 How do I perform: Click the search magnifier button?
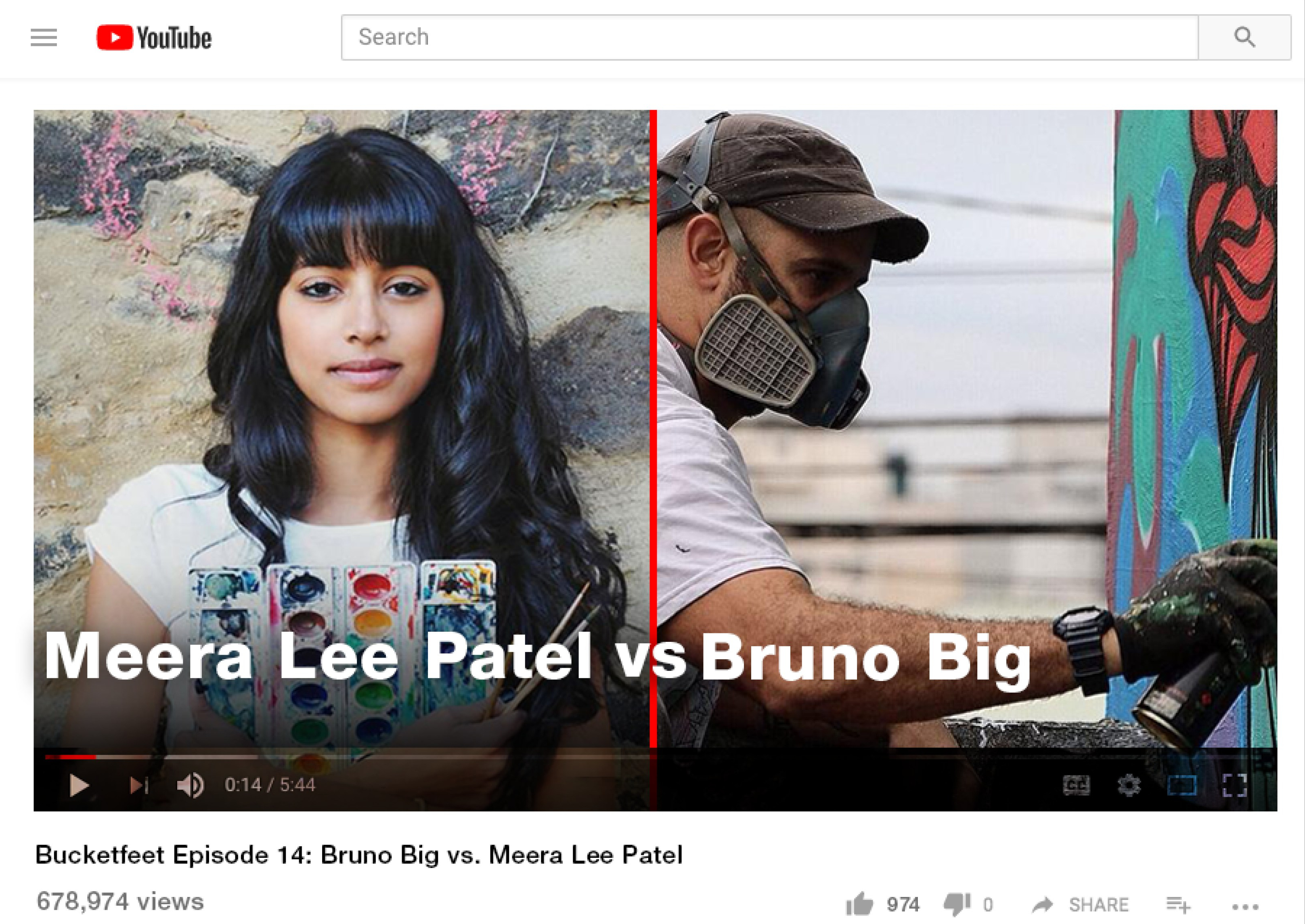coord(1244,38)
